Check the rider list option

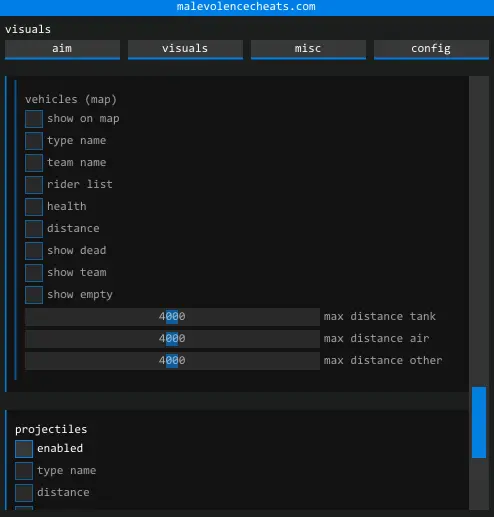34,185
